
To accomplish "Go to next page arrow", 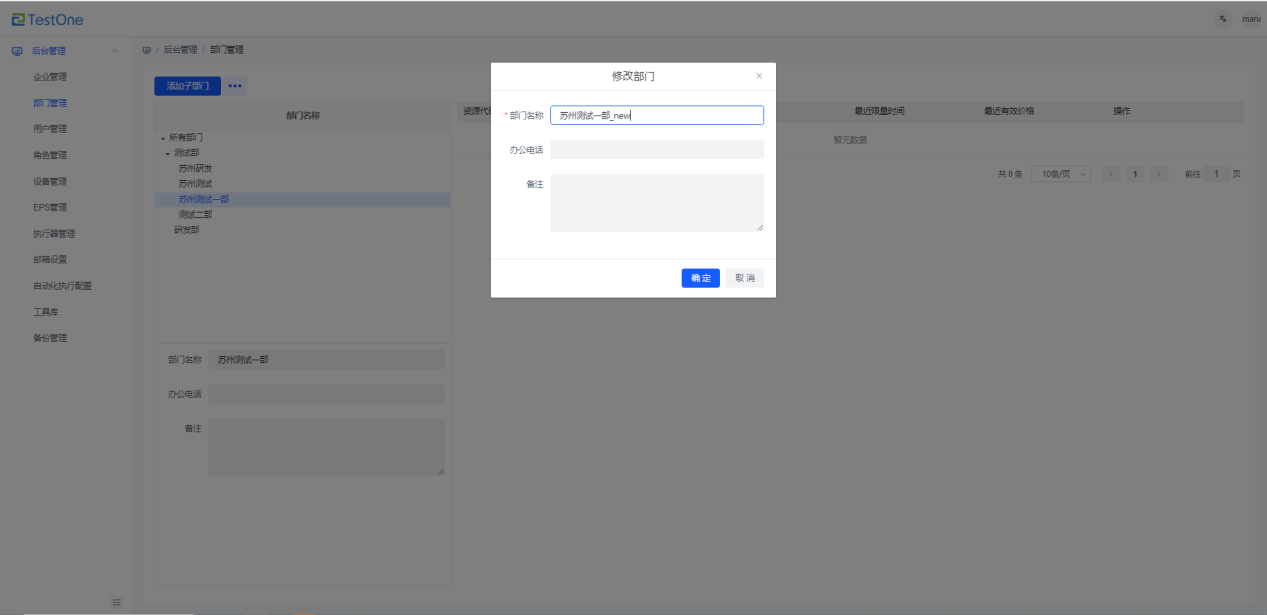I will tap(1159, 174).
